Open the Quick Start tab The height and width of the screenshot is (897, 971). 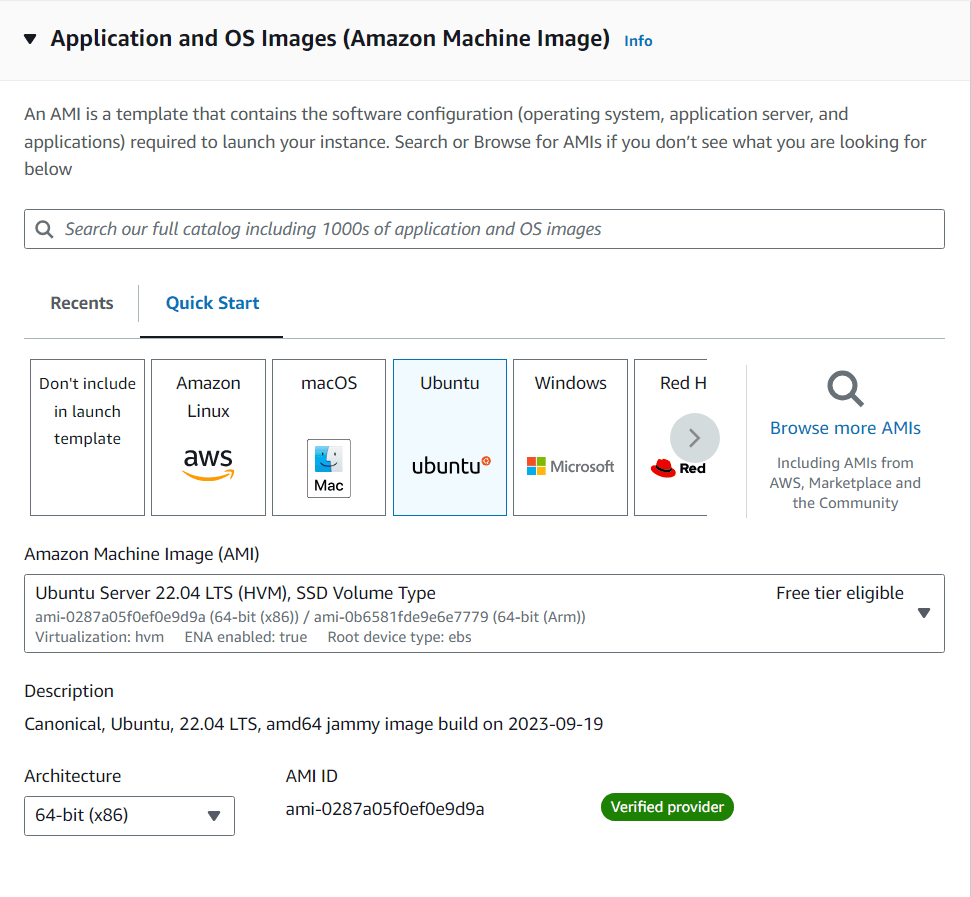212,303
